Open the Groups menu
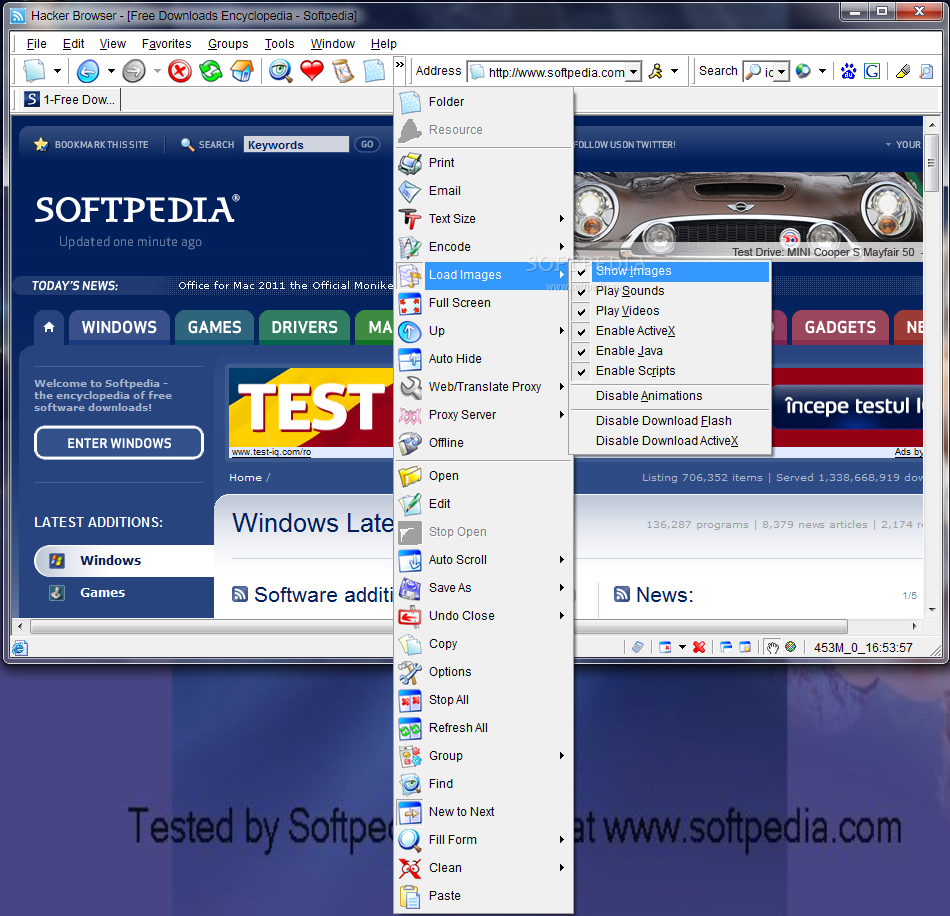 (228, 44)
